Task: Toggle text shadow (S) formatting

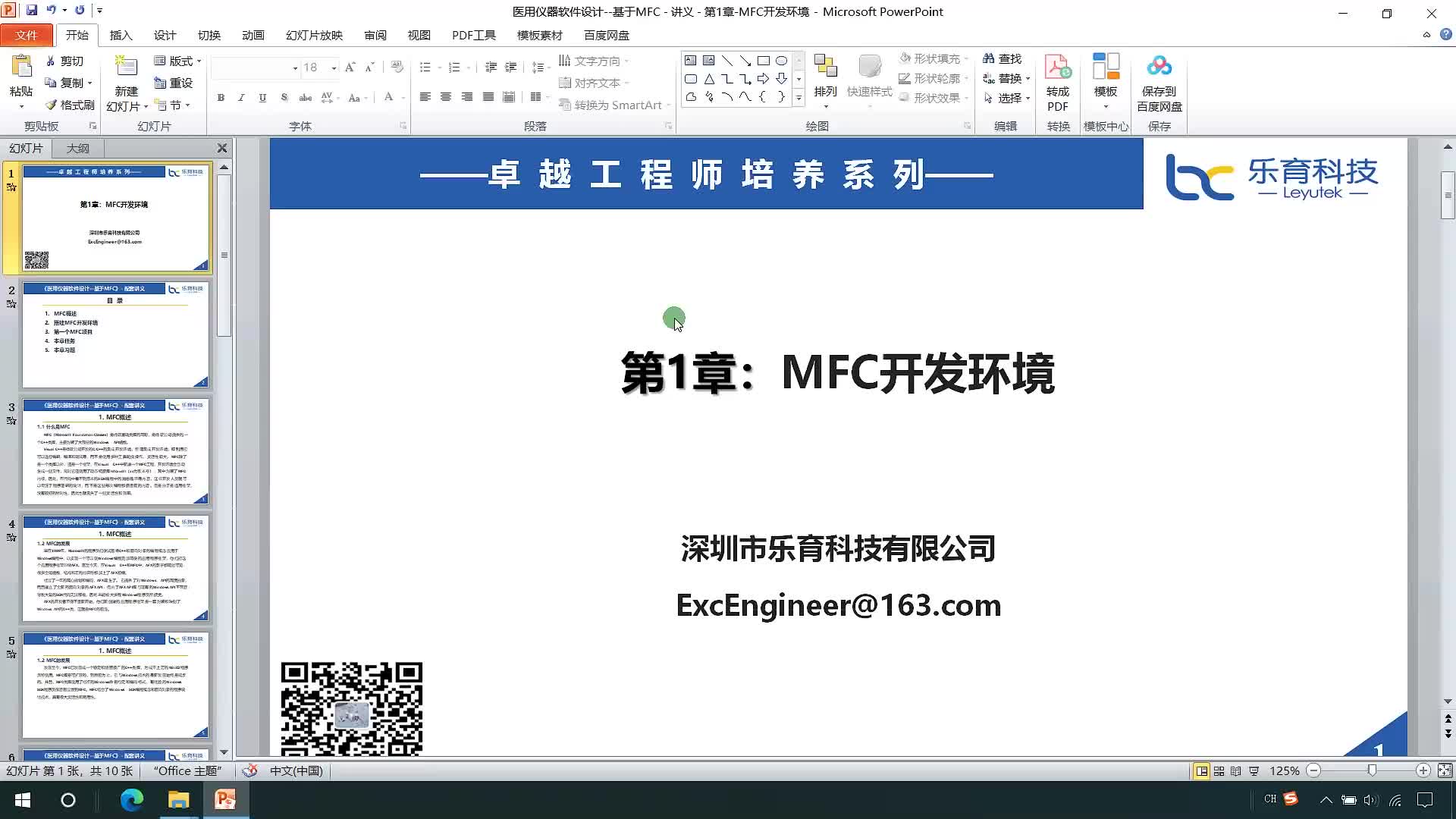Action: pos(284,97)
